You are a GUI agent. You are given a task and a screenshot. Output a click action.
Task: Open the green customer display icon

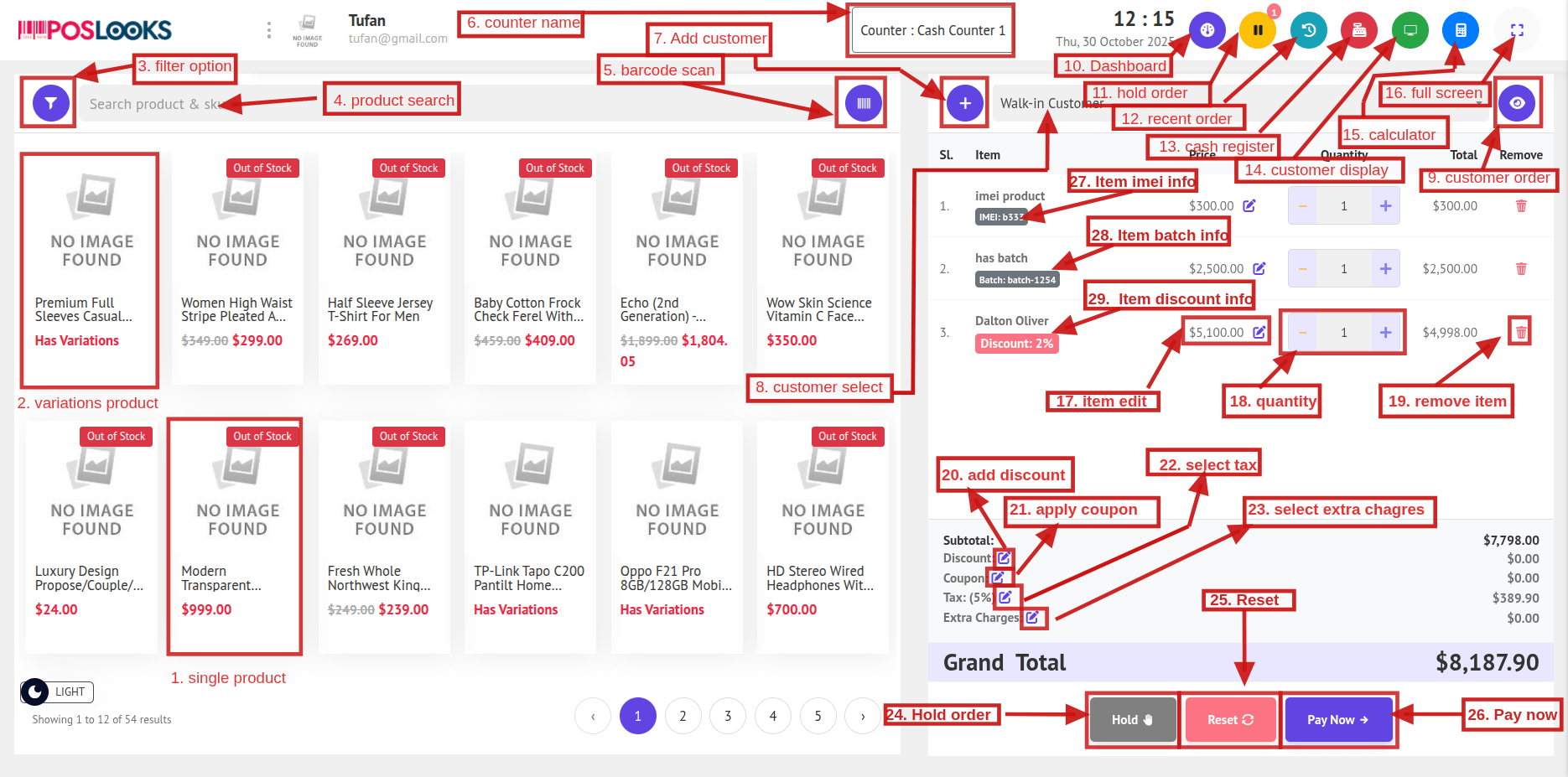coord(1410,31)
